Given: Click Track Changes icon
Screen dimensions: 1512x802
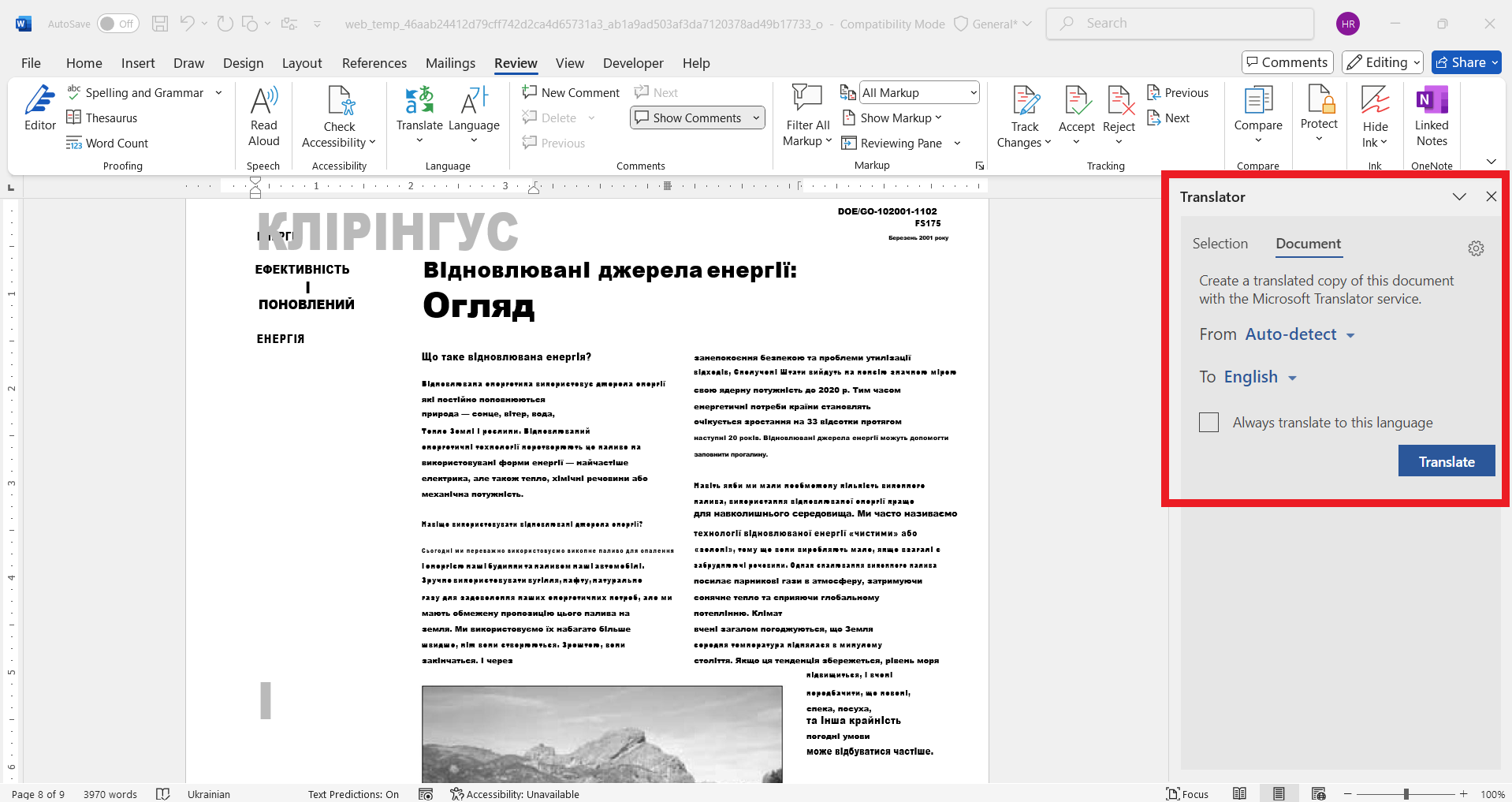Looking at the screenshot, I should 1025,102.
